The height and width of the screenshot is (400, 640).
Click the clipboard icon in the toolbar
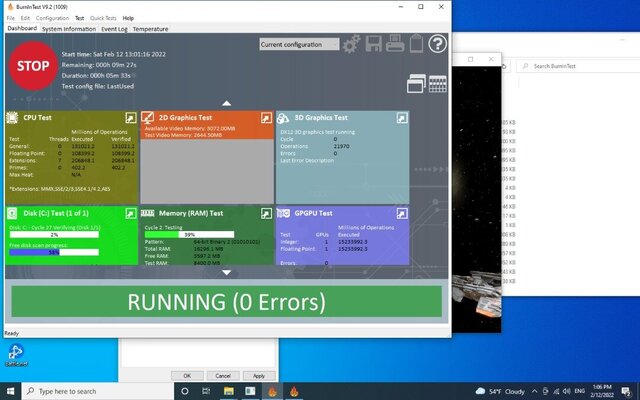(414, 44)
